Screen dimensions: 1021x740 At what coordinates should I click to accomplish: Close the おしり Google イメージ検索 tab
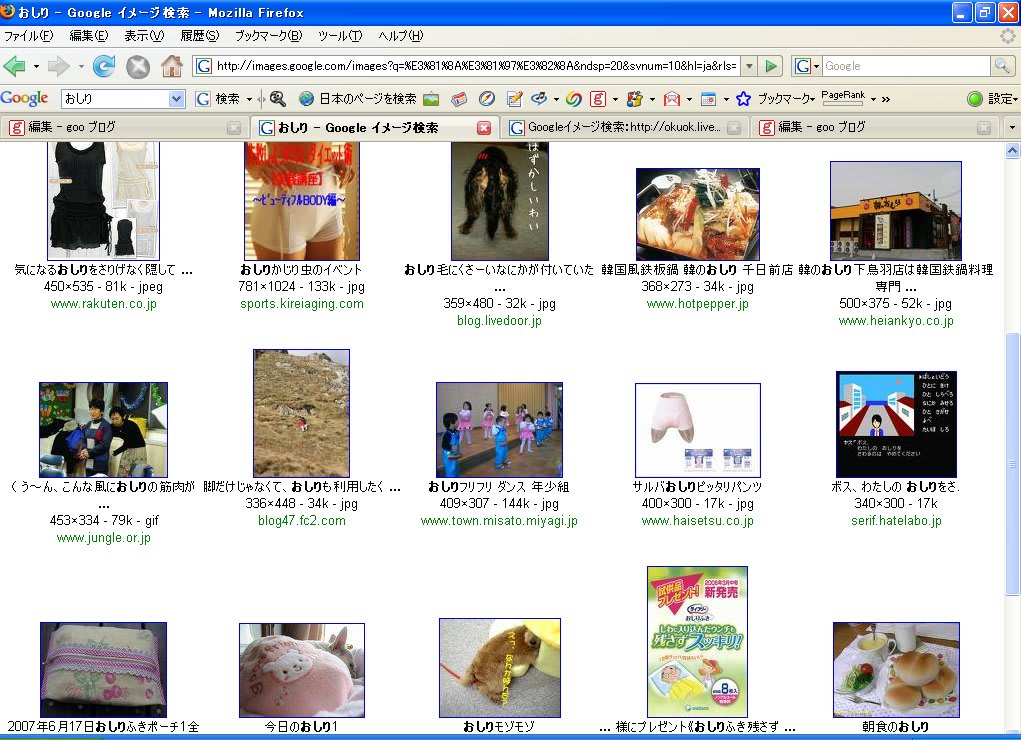tap(484, 128)
